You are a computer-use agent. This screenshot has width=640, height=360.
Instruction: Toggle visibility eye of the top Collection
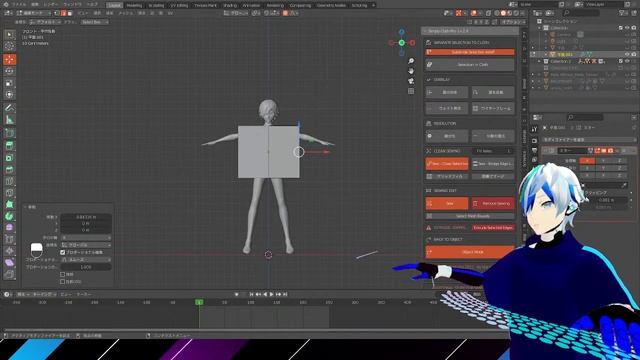[627, 28]
